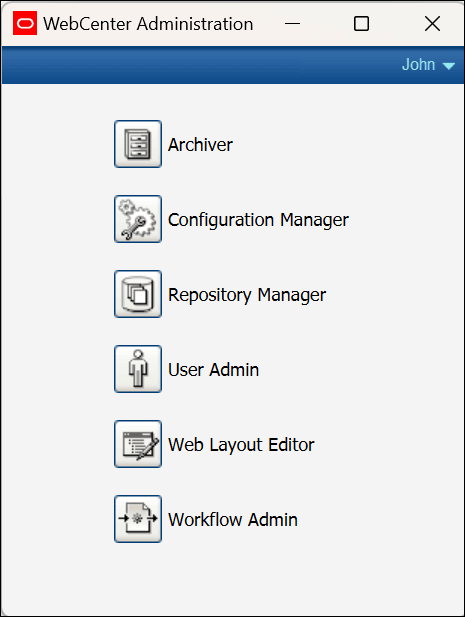Click the red Oracle logo in the title bar
This screenshot has width=465, height=617.
[x=25, y=23]
